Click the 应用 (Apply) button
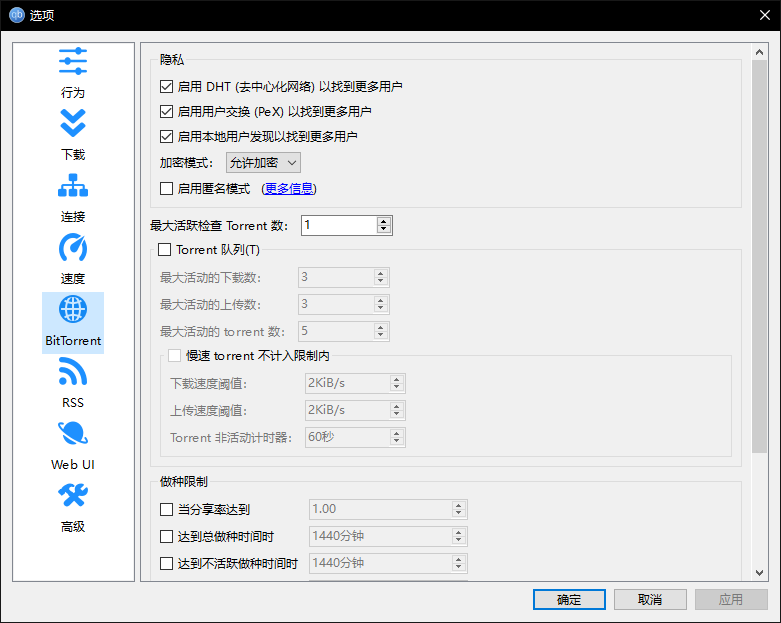 coord(731,600)
